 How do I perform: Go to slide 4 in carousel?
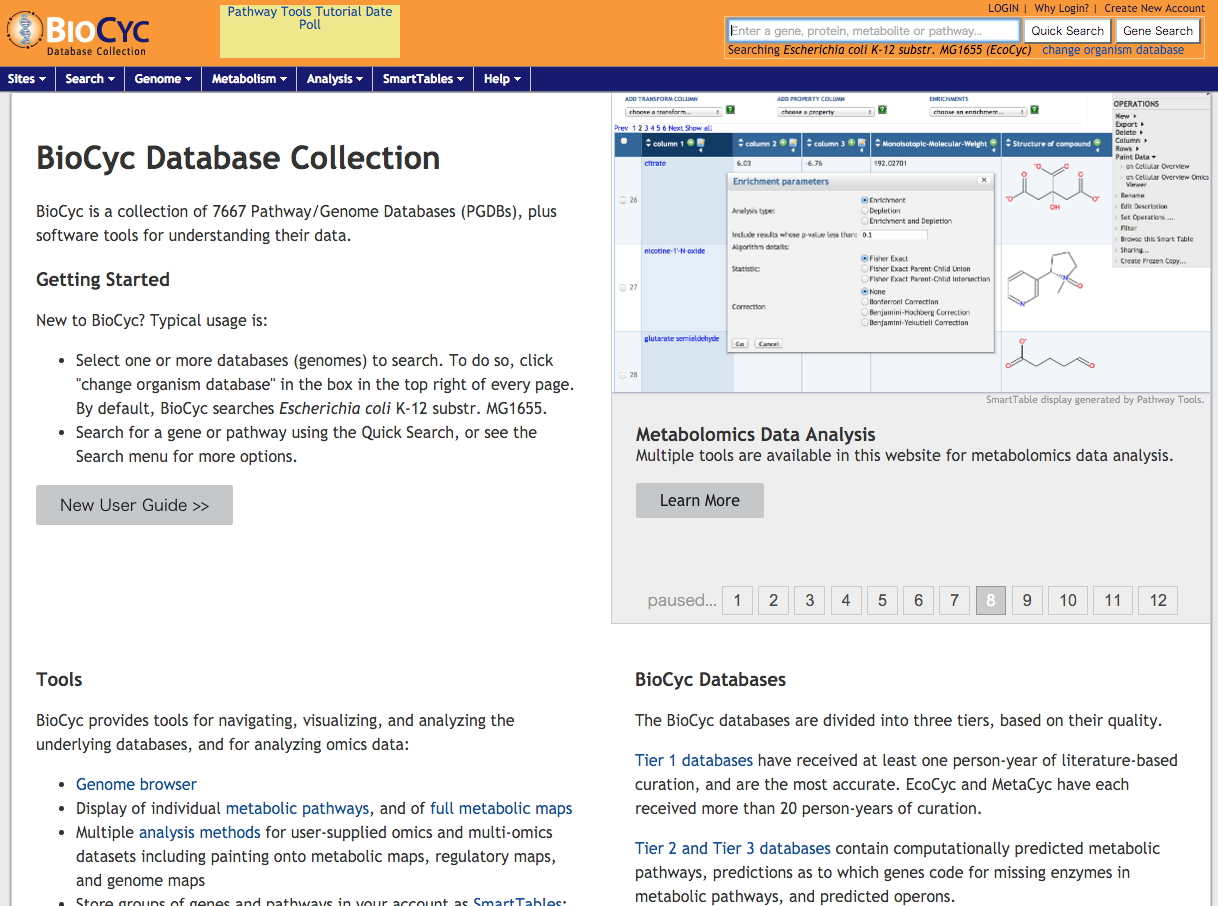846,600
